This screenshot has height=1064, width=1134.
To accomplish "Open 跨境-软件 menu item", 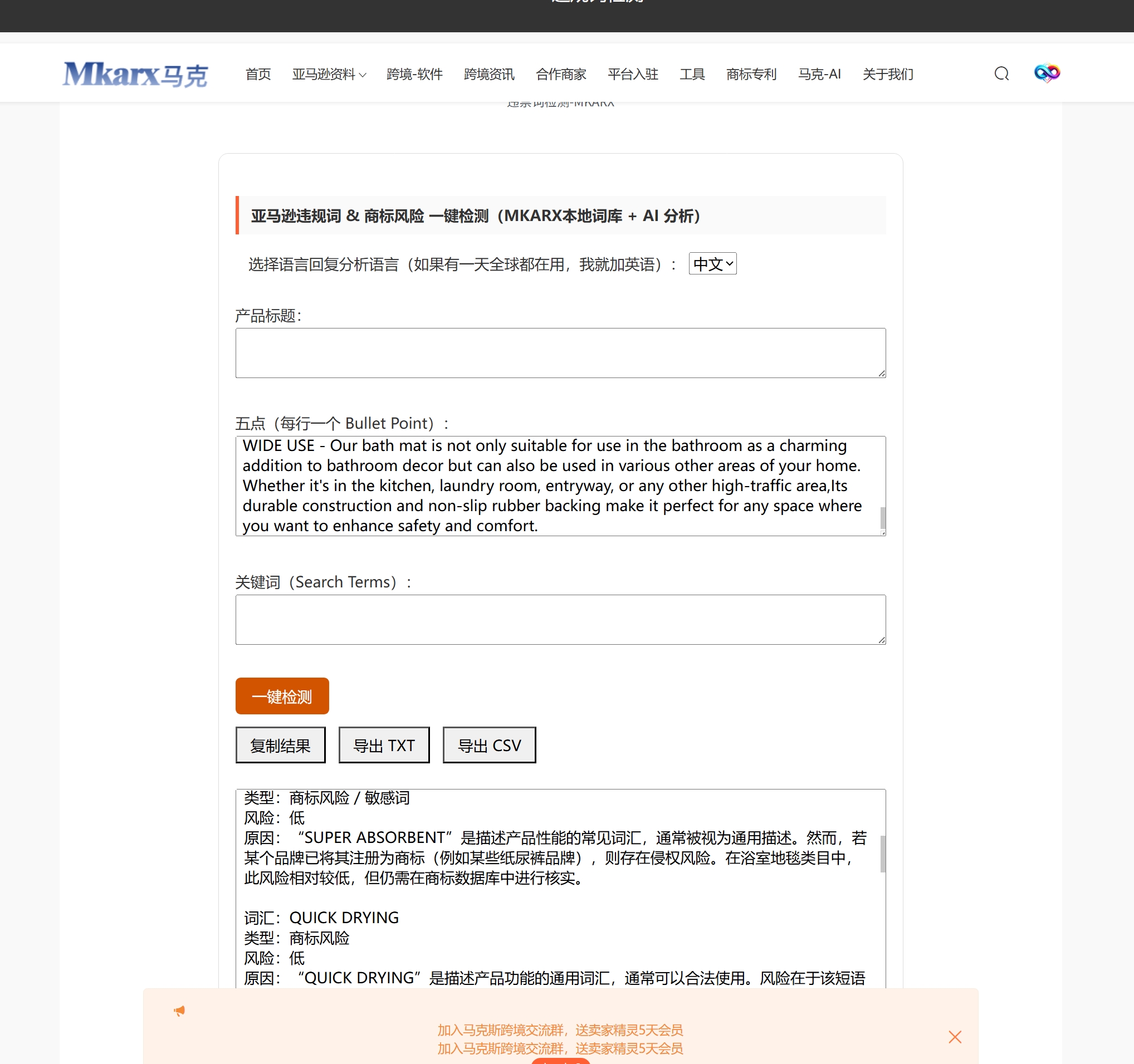I will [x=414, y=75].
